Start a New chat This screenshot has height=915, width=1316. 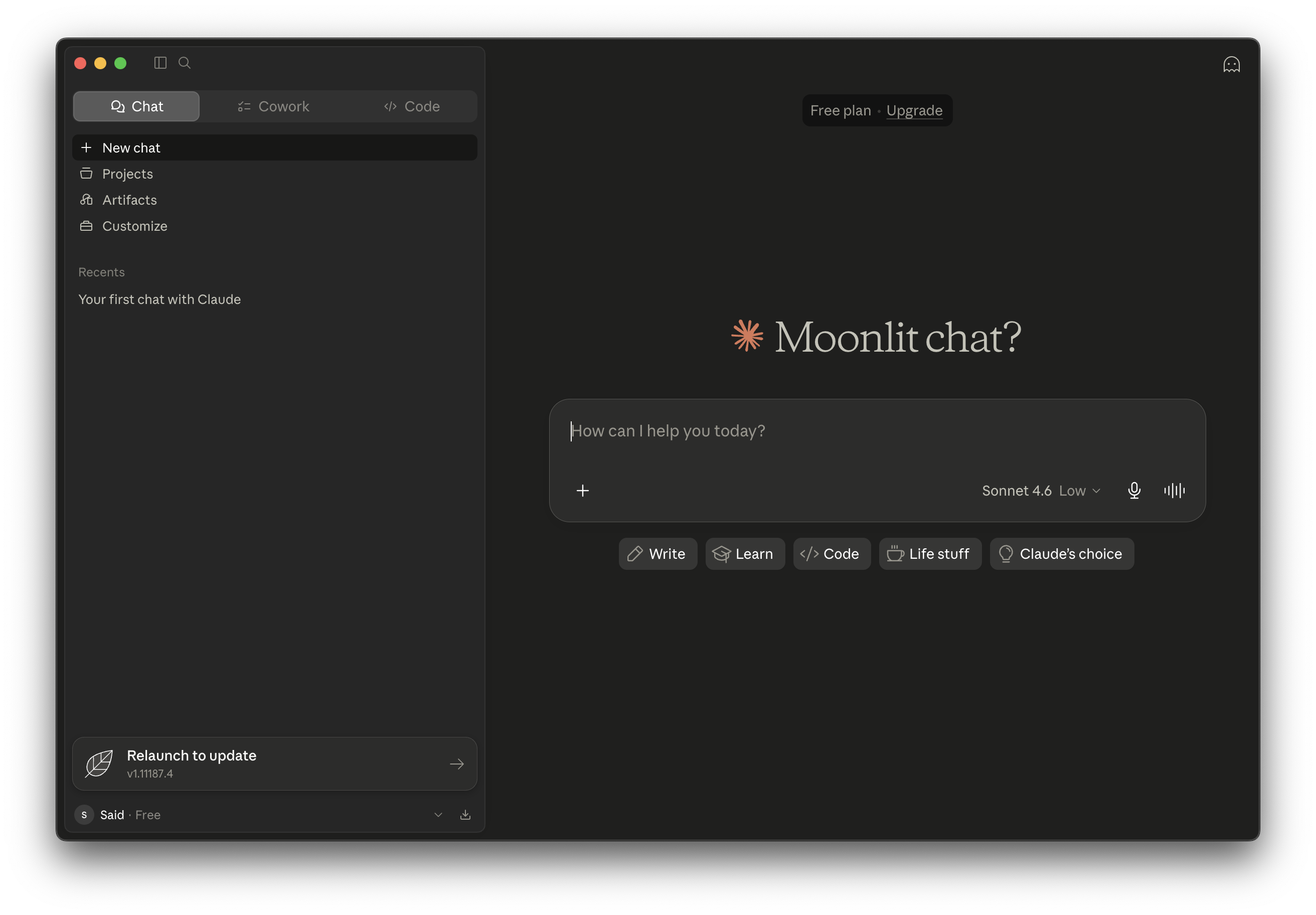click(x=274, y=148)
